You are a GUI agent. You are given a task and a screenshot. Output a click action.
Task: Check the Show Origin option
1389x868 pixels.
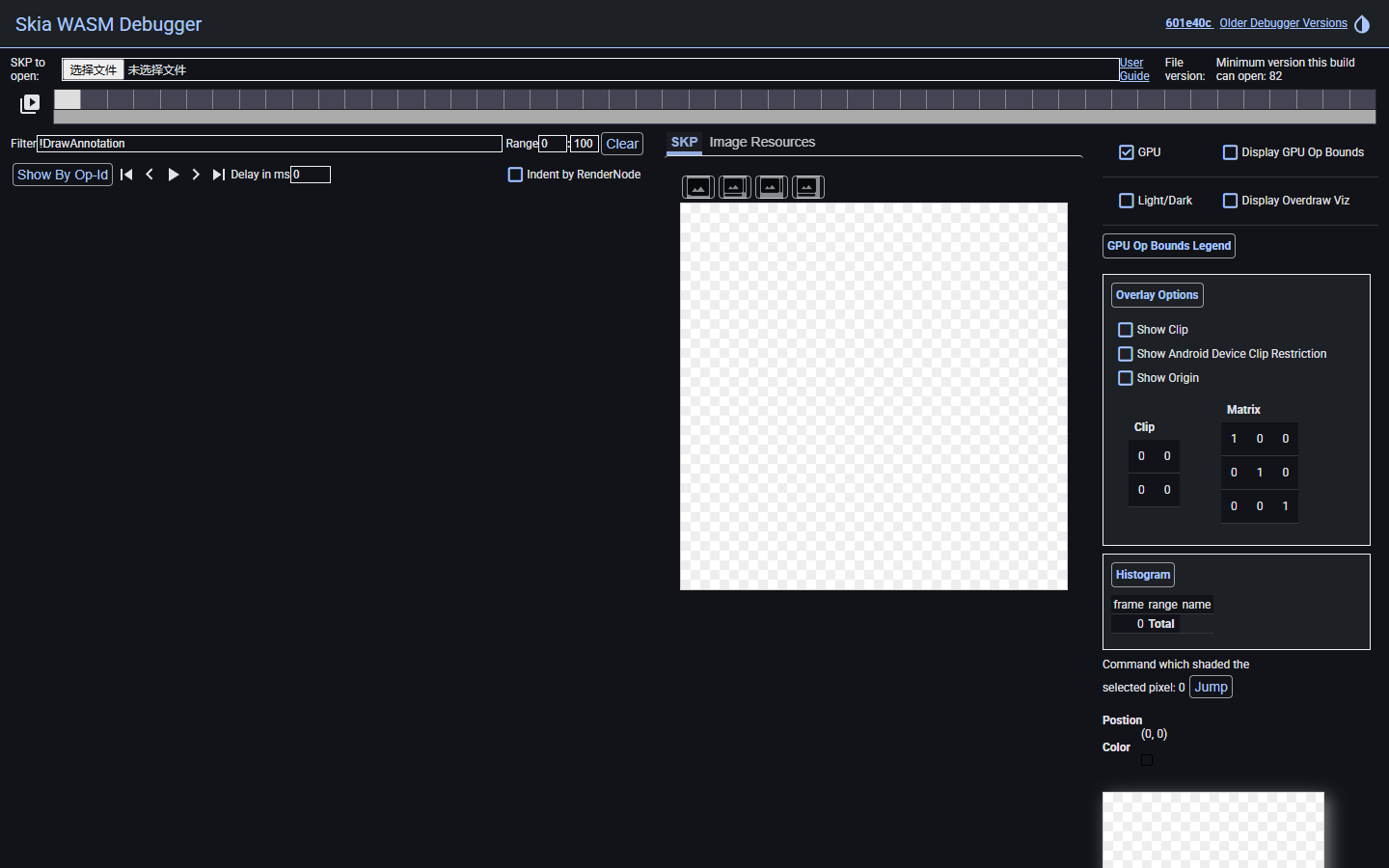click(x=1126, y=378)
